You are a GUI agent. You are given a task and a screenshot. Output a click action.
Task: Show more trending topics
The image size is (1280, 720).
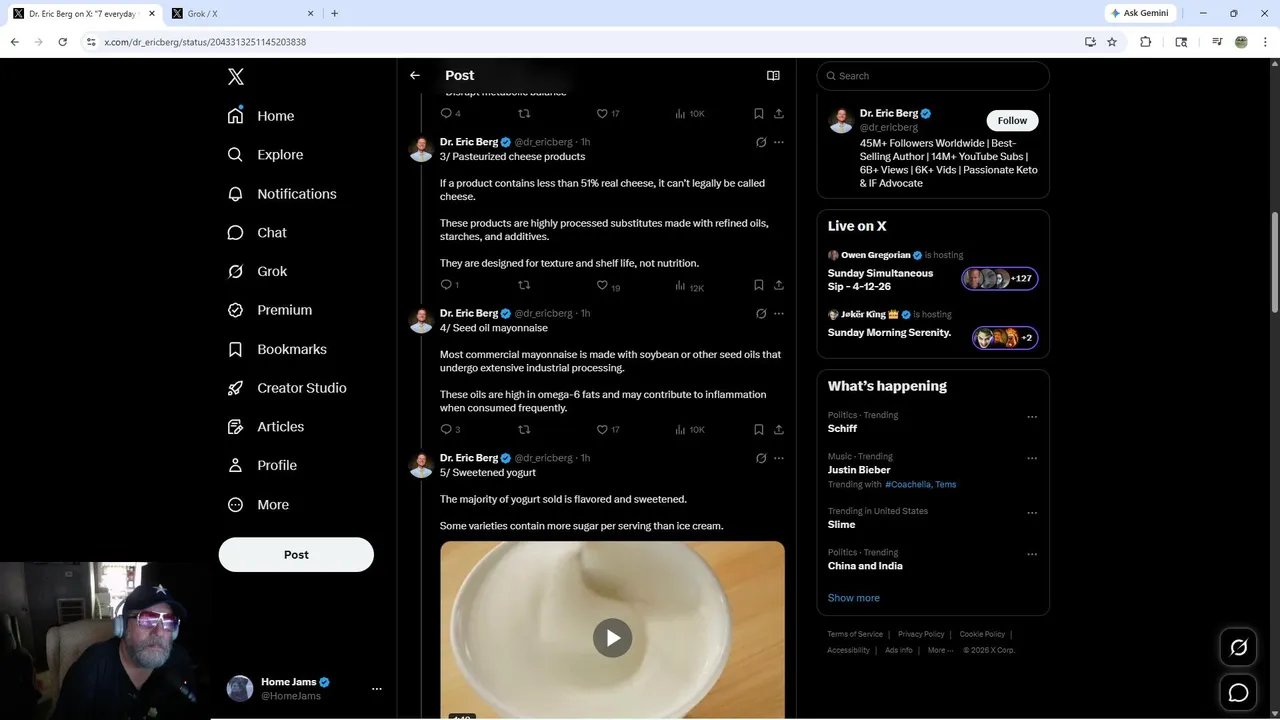853,598
